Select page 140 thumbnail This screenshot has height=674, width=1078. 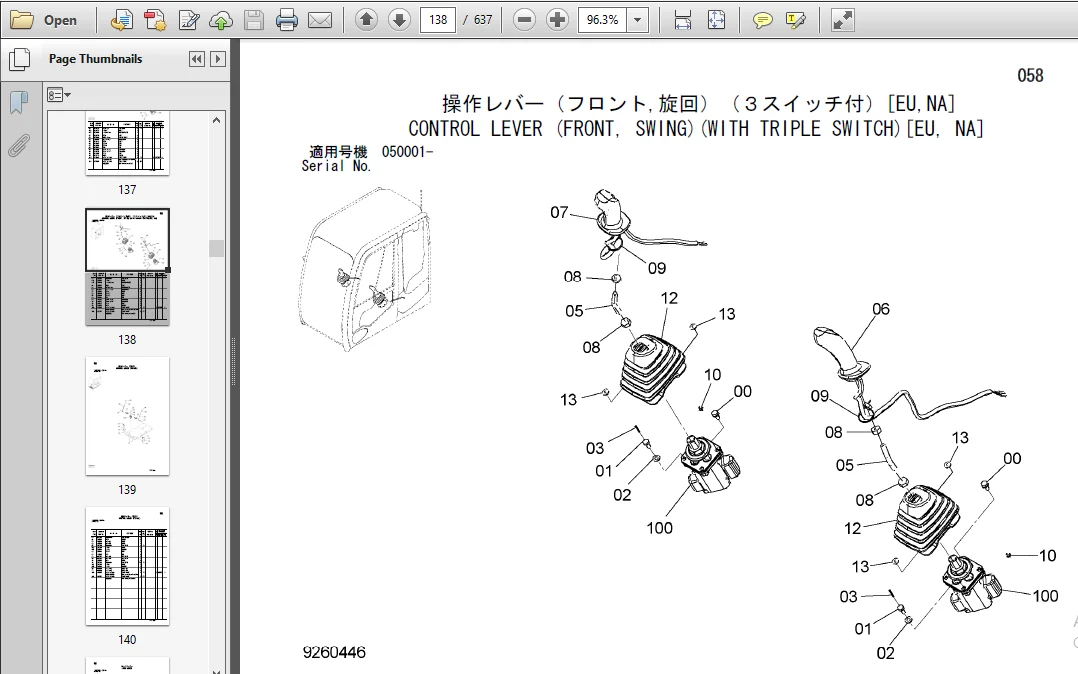(x=127, y=566)
